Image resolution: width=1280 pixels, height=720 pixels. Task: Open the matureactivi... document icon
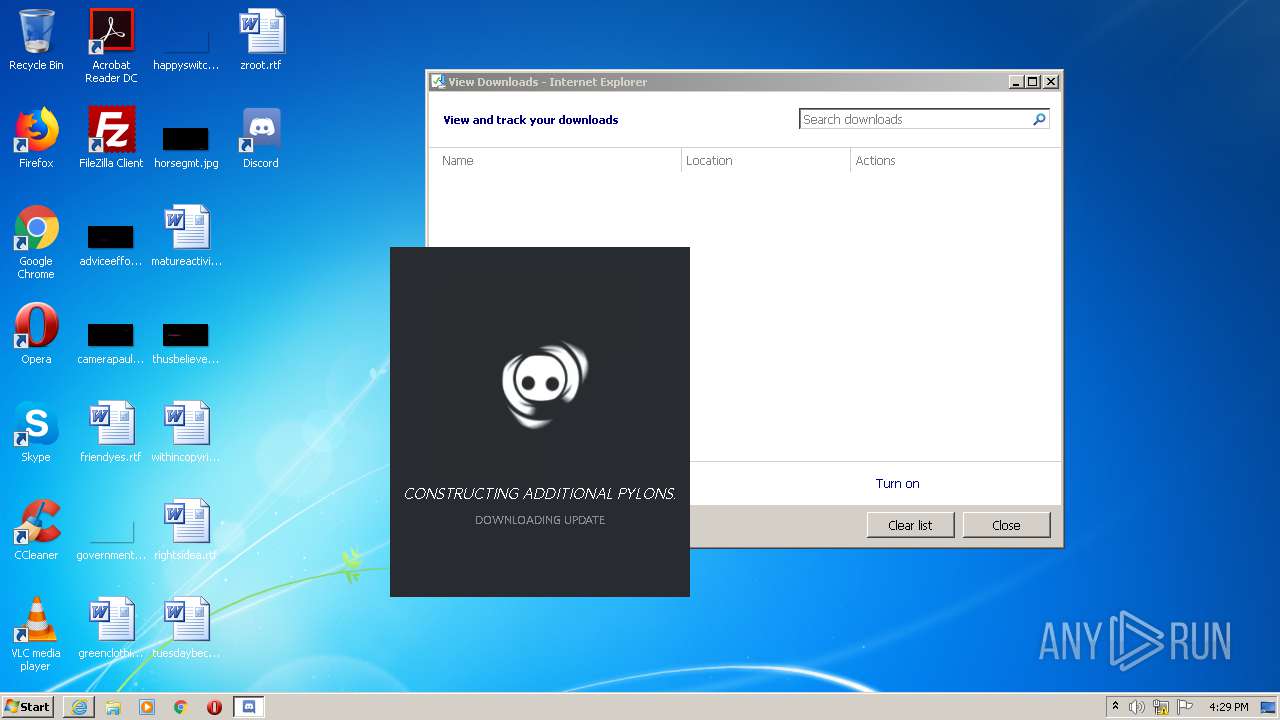point(186,237)
